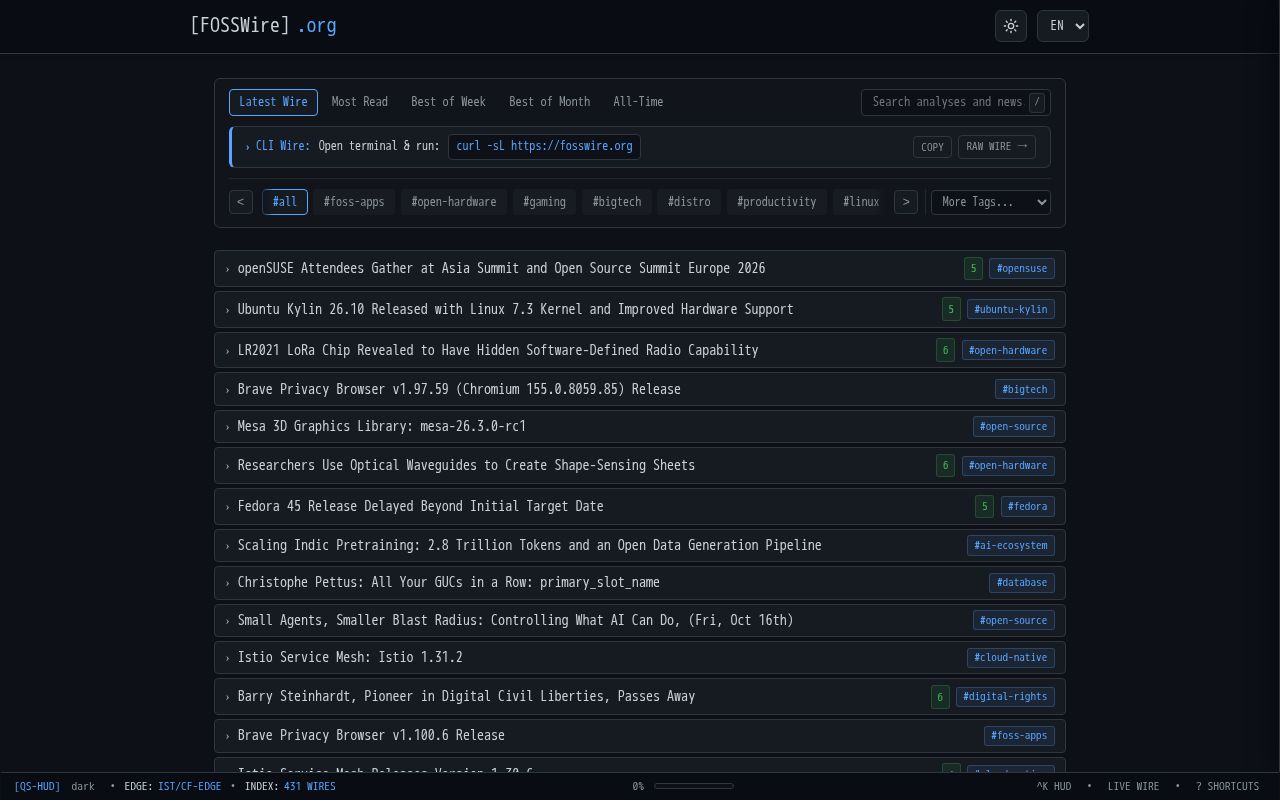Open the RAW WIRE link
This screenshot has height=800, width=1280.
(x=997, y=147)
